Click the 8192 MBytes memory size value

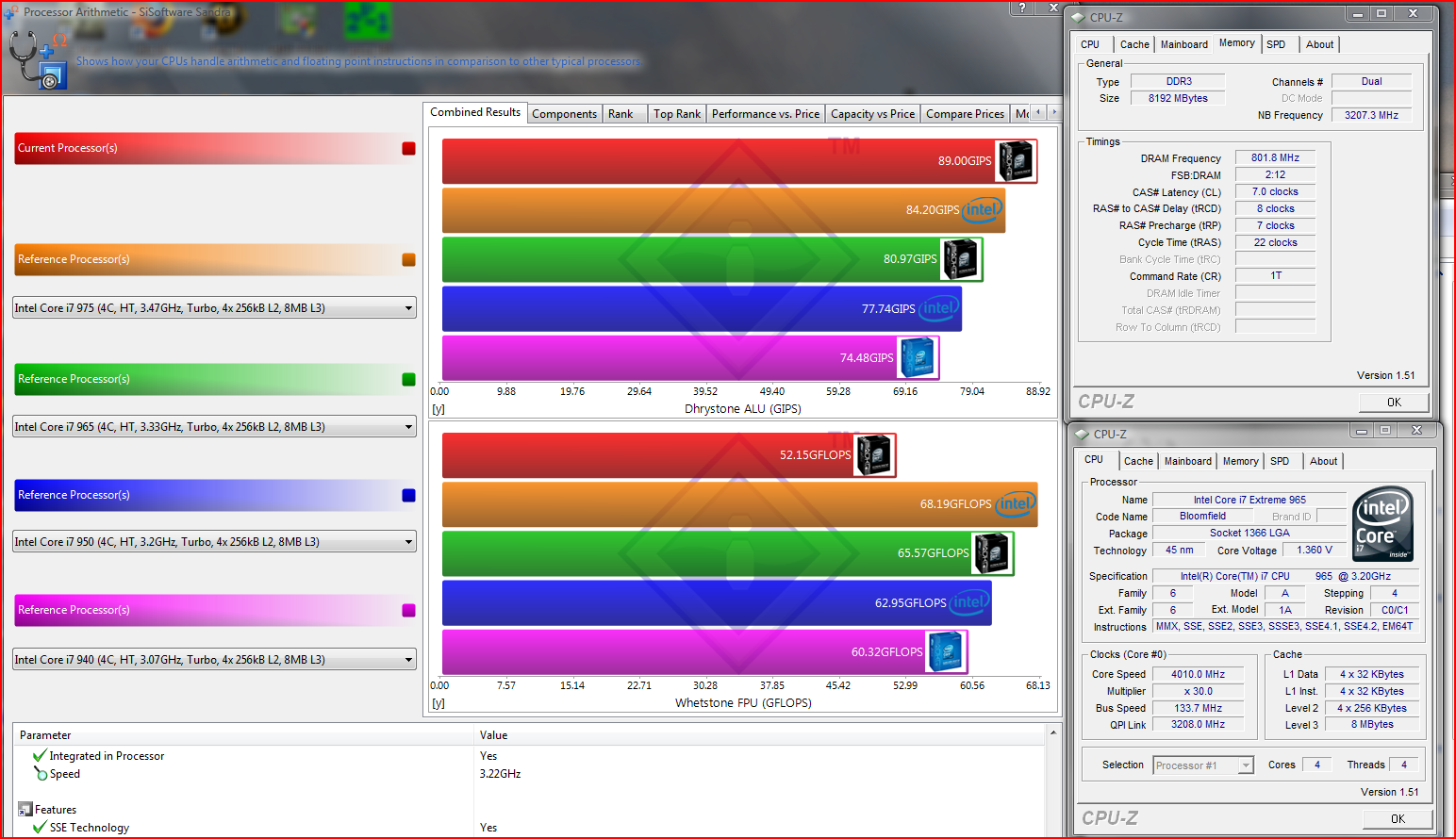(x=1178, y=98)
